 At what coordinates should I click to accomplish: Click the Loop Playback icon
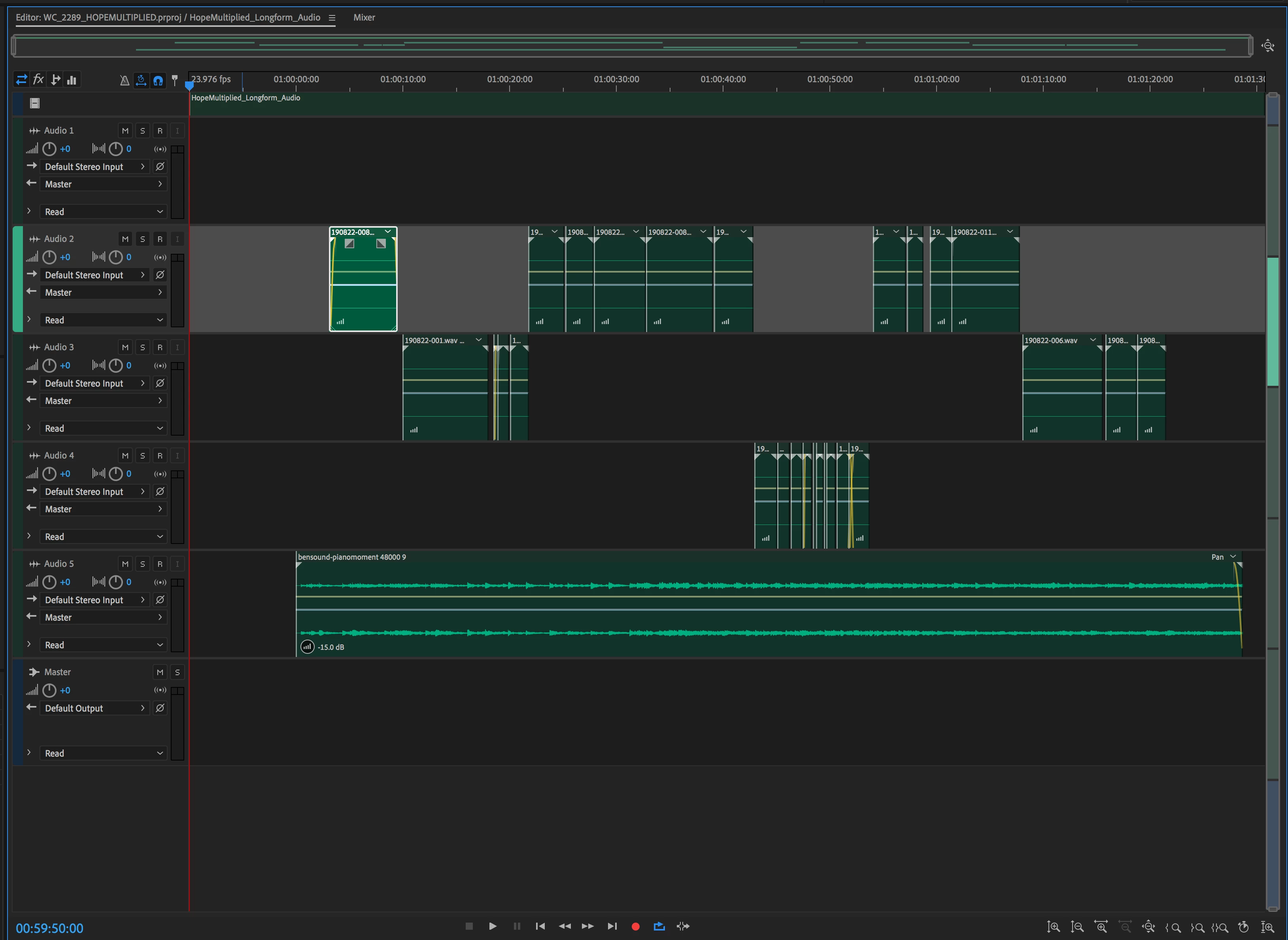coord(659,926)
